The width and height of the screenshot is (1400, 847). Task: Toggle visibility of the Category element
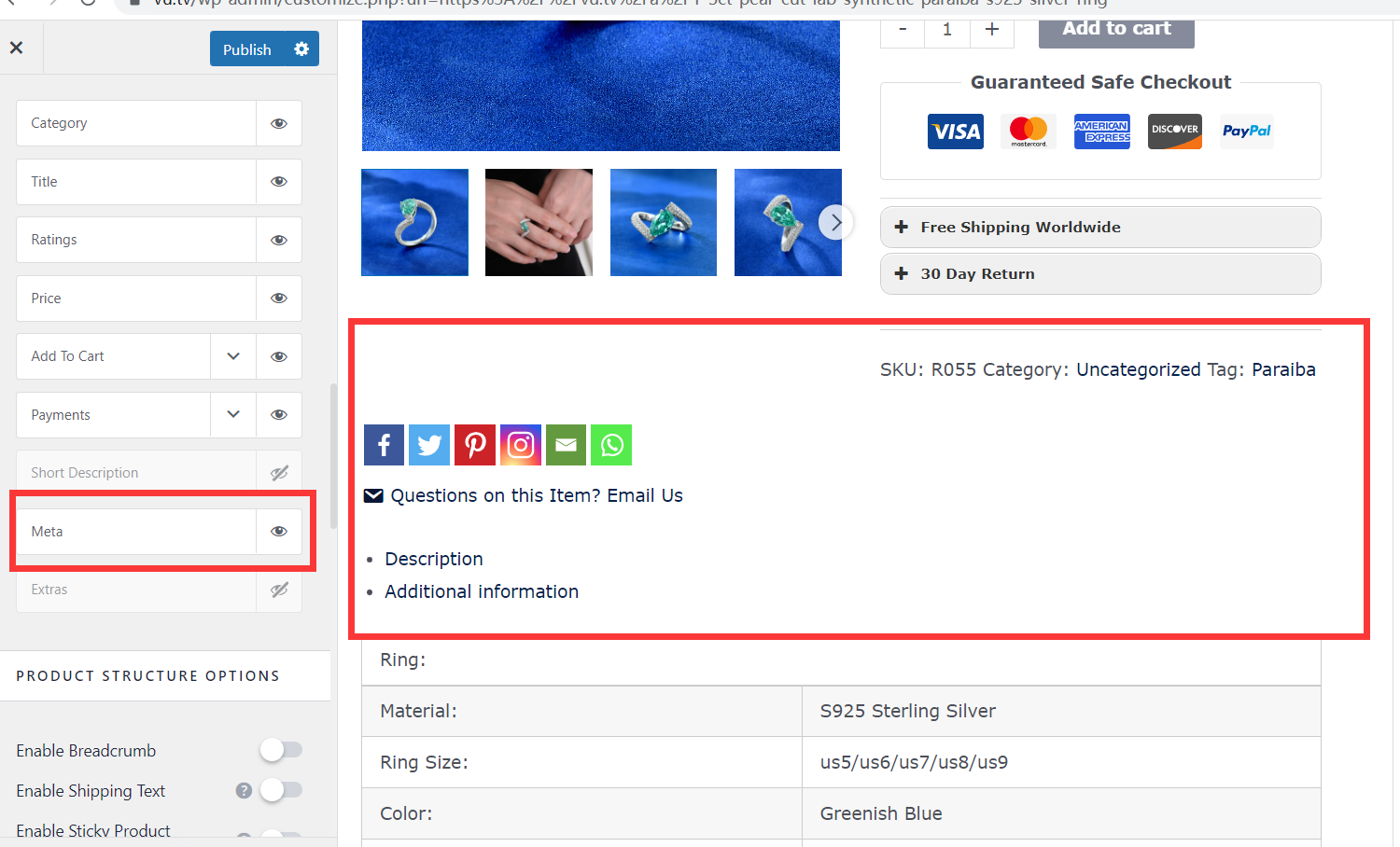tap(279, 123)
